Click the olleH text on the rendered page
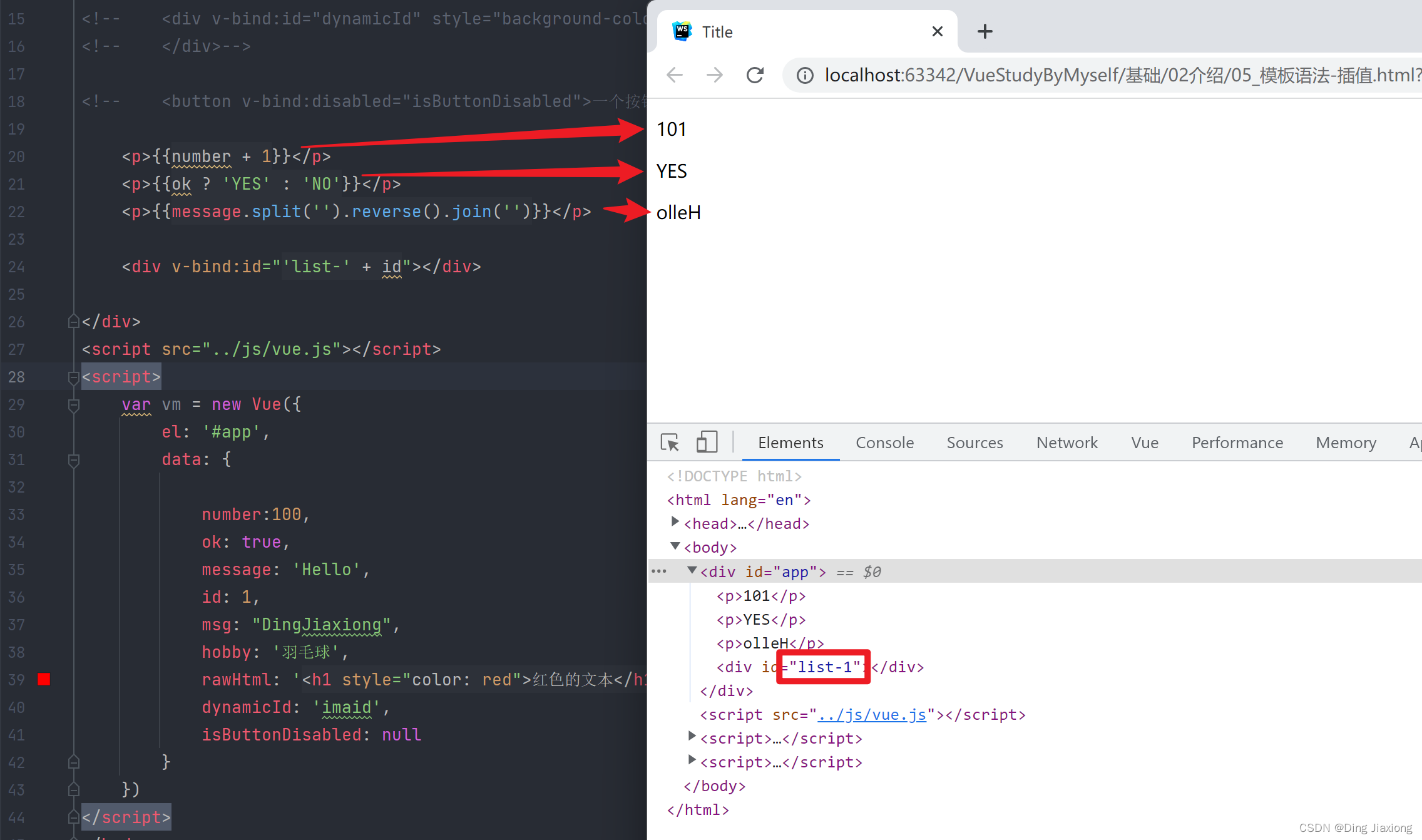 [678, 213]
